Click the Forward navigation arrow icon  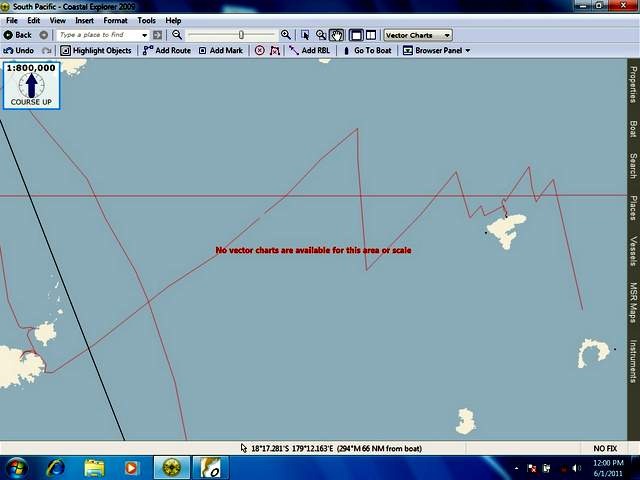pos(44,35)
